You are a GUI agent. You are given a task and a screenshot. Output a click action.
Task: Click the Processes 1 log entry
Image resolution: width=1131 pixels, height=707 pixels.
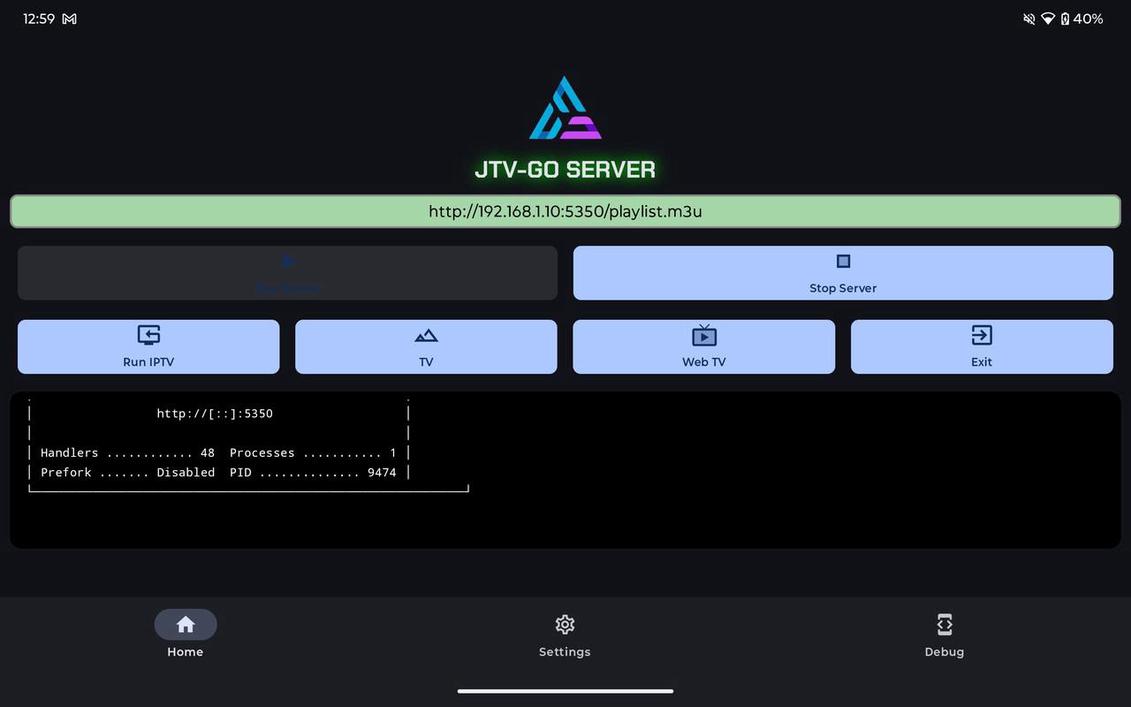coord(312,453)
